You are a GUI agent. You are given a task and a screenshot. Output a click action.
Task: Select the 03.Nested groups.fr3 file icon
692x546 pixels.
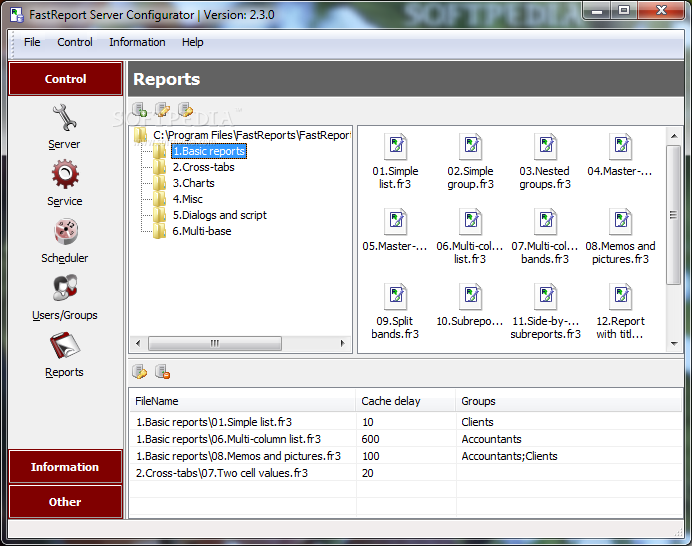tap(545, 146)
